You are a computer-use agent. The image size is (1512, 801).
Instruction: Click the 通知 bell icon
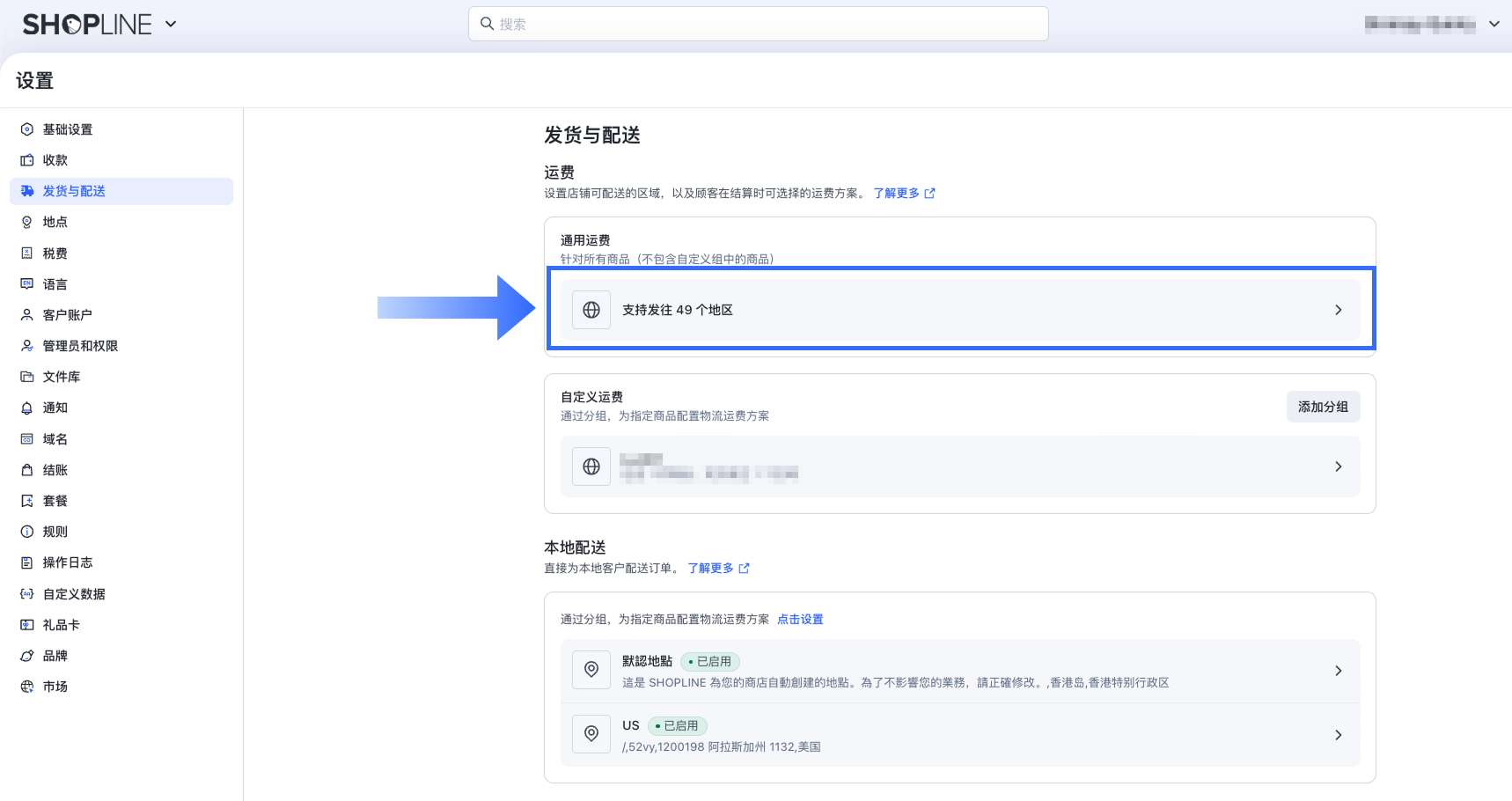click(27, 408)
